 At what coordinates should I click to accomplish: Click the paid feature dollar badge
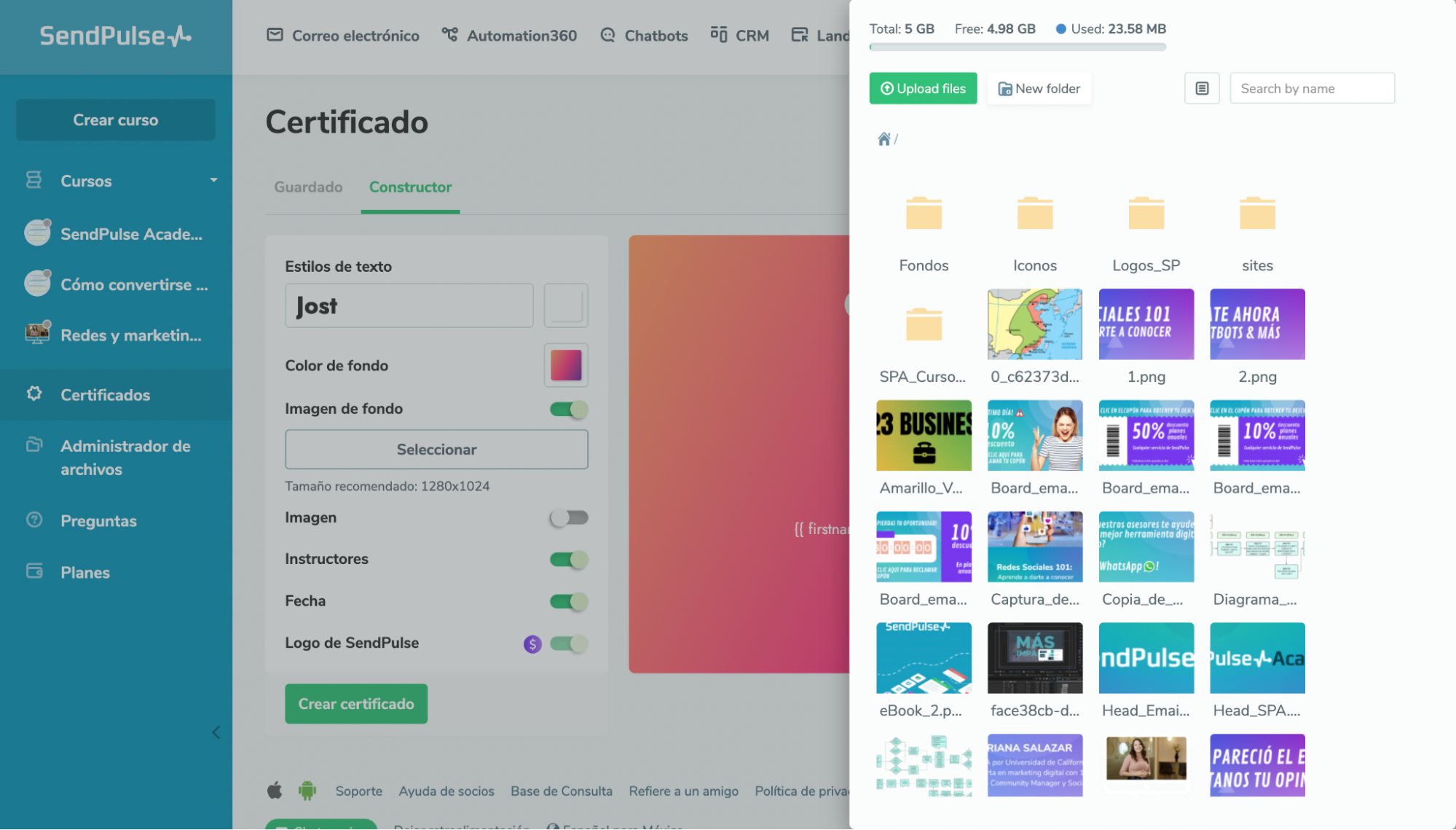(x=532, y=643)
